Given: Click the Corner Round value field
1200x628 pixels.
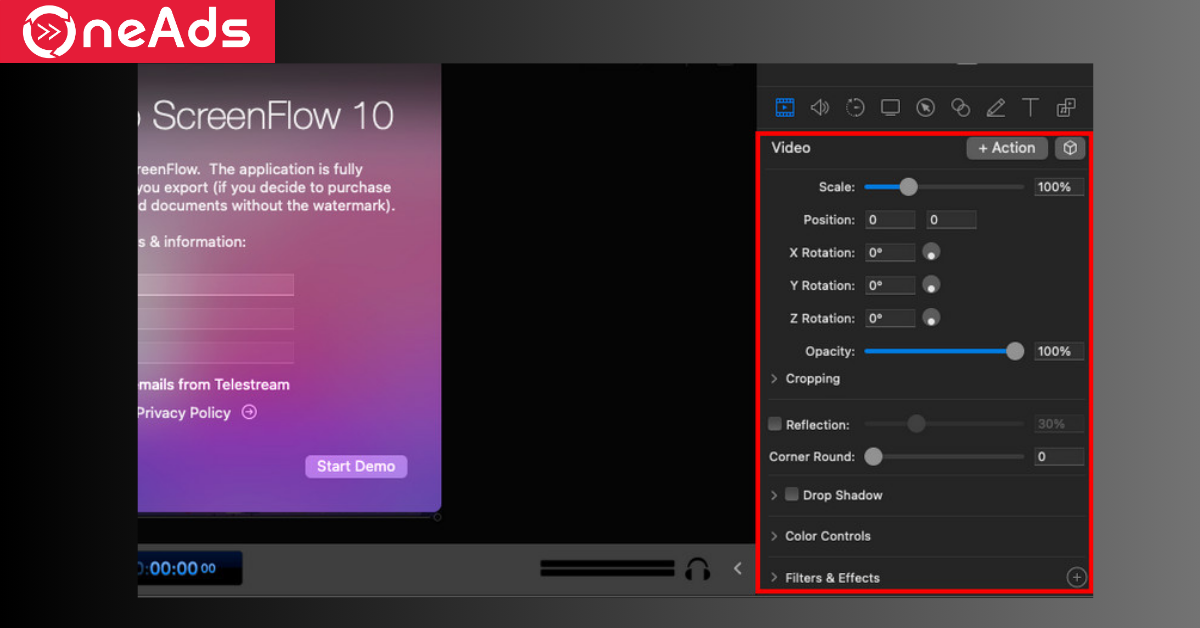Looking at the screenshot, I should coord(1059,456).
